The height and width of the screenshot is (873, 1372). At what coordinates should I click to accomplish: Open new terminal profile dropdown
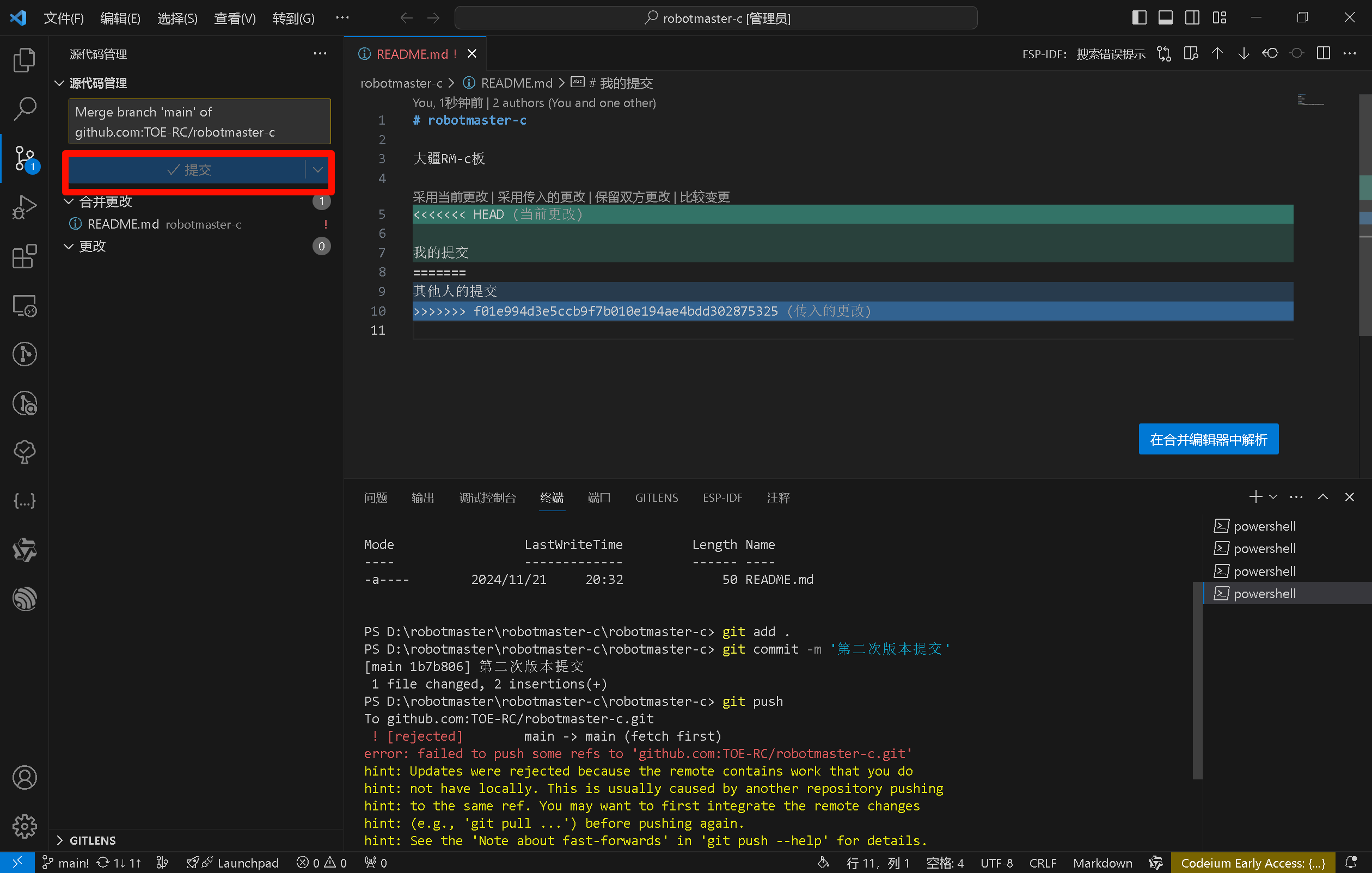coord(1273,497)
